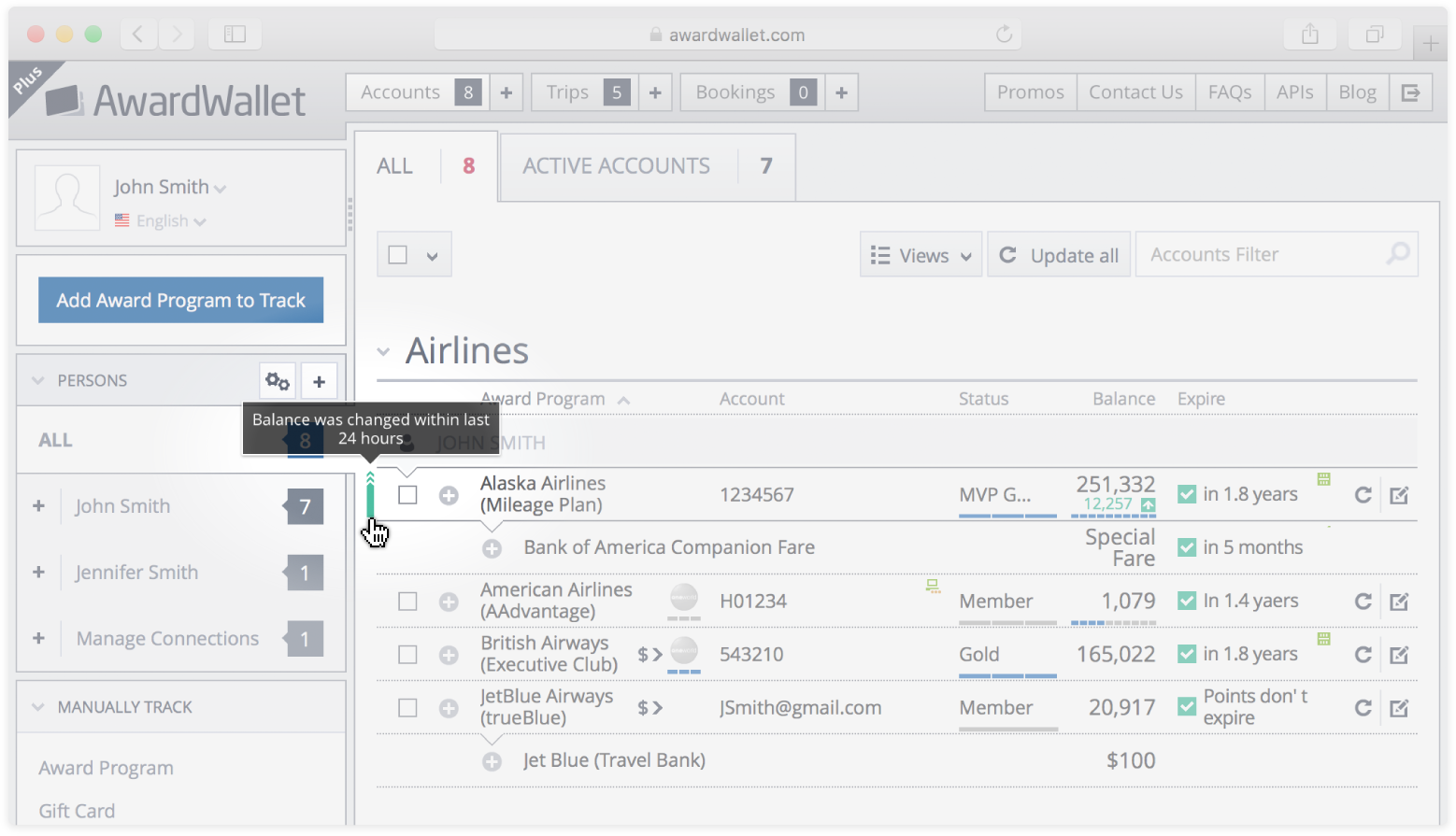The width and height of the screenshot is (1456, 836).
Task: Edit the American Airlines account
Action: point(1399,602)
